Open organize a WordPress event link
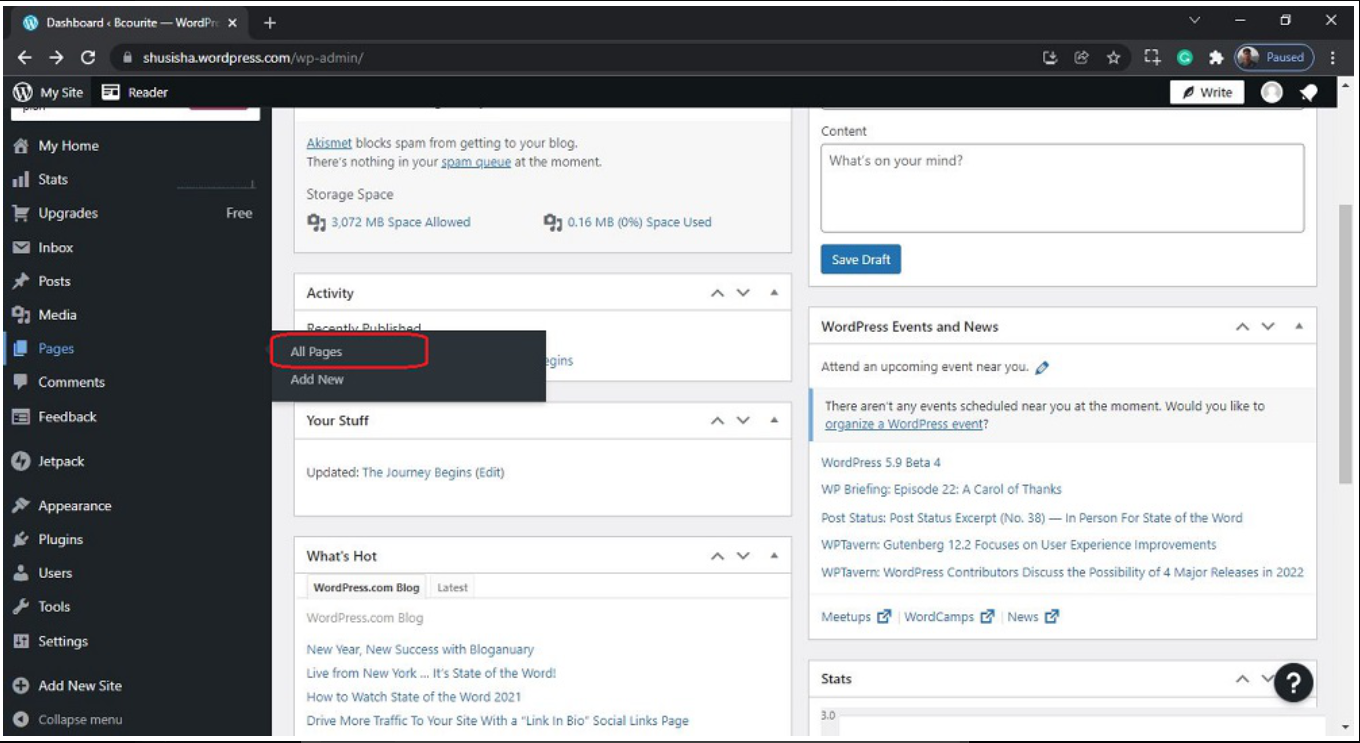Screen dimensions: 1360x743 click(x=903, y=424)
